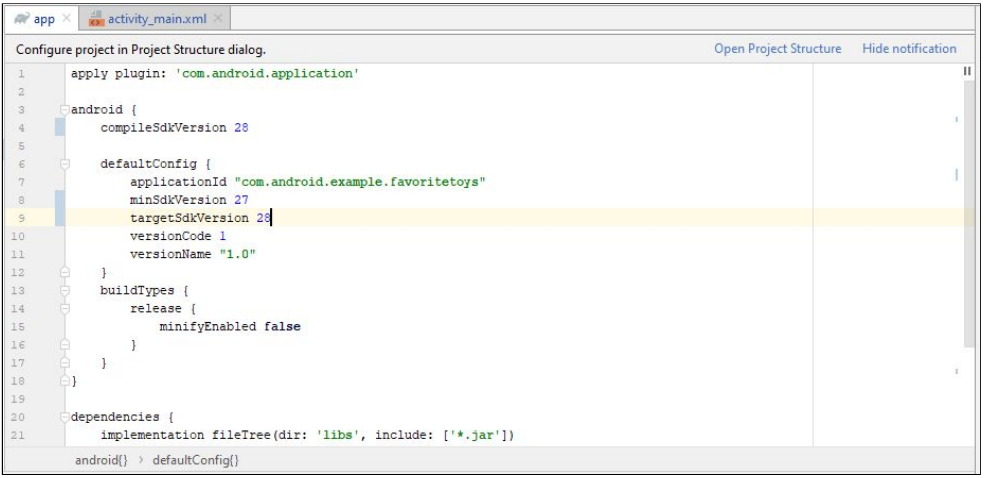Image resolution: width=986 pixels, height=478 pixels.
Task: Close the app editor tab
Action: (67, 19)
